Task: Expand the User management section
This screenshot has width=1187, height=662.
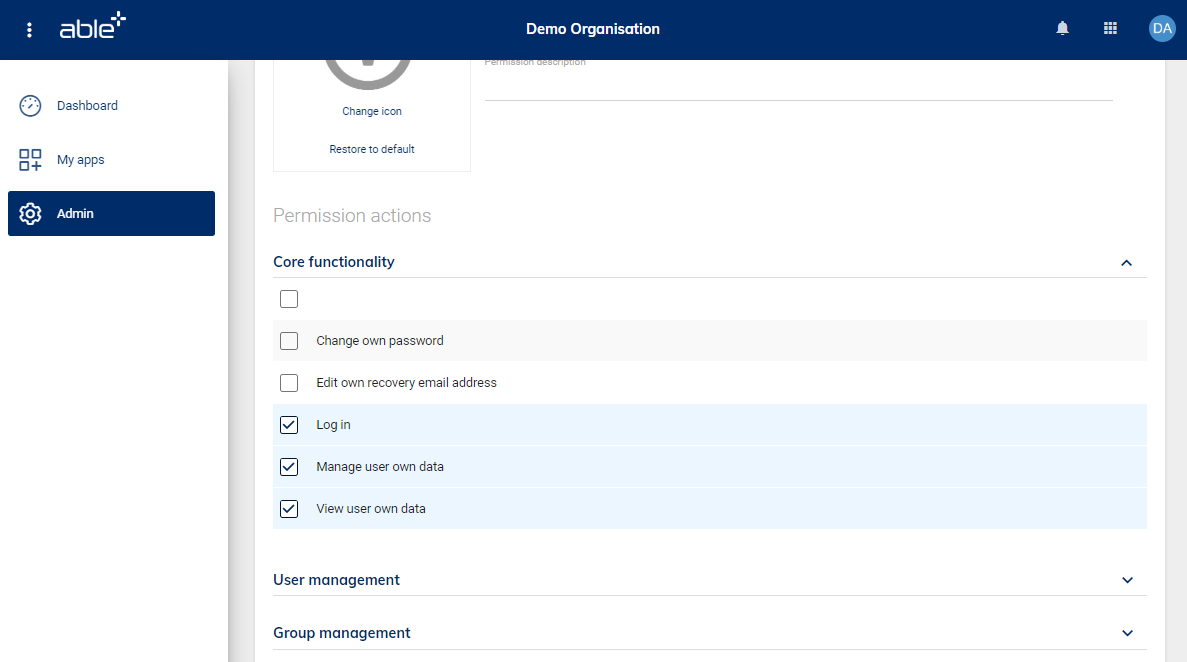Action: coord(1127,580)
